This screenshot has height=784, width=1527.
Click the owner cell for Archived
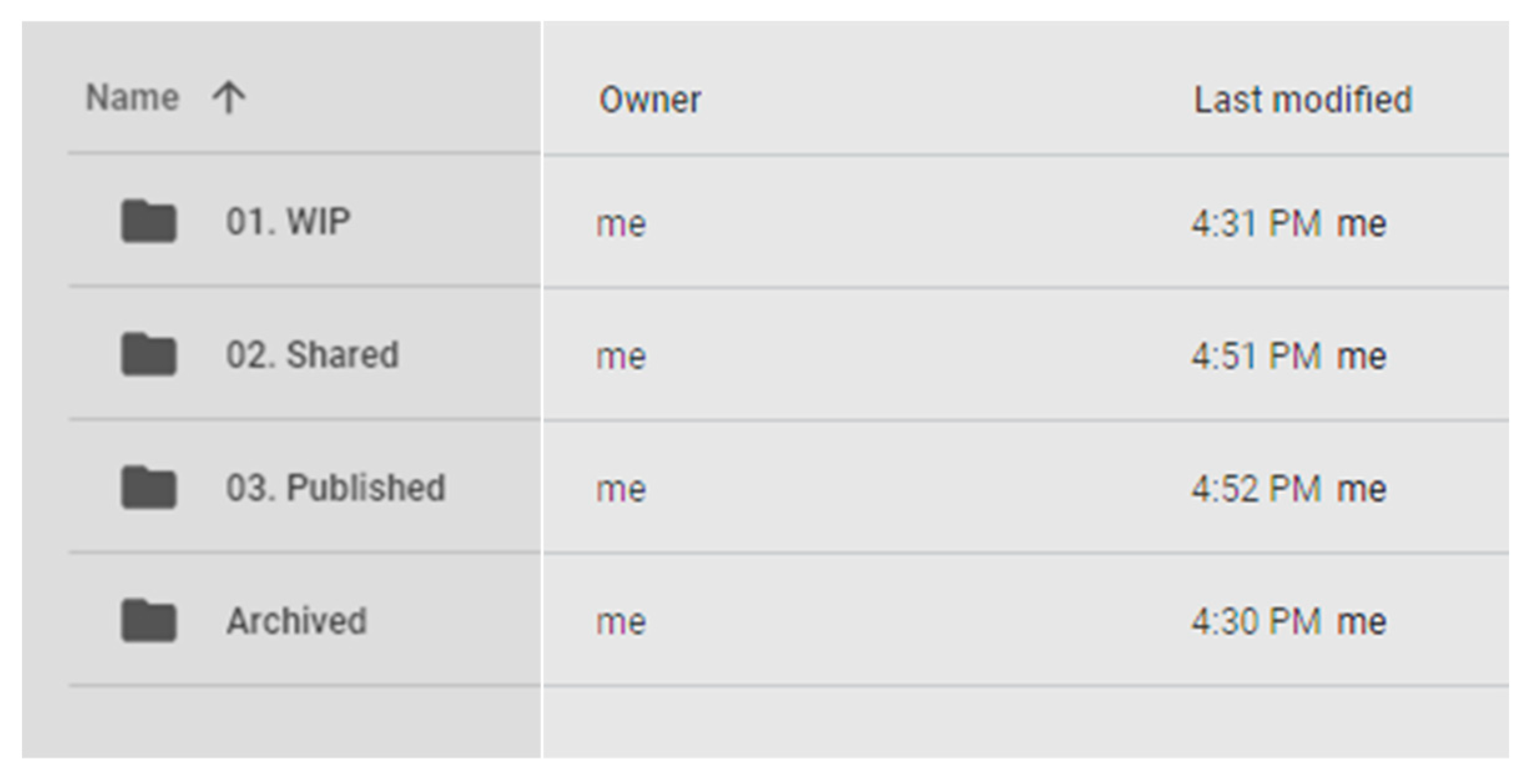[621, 622]
